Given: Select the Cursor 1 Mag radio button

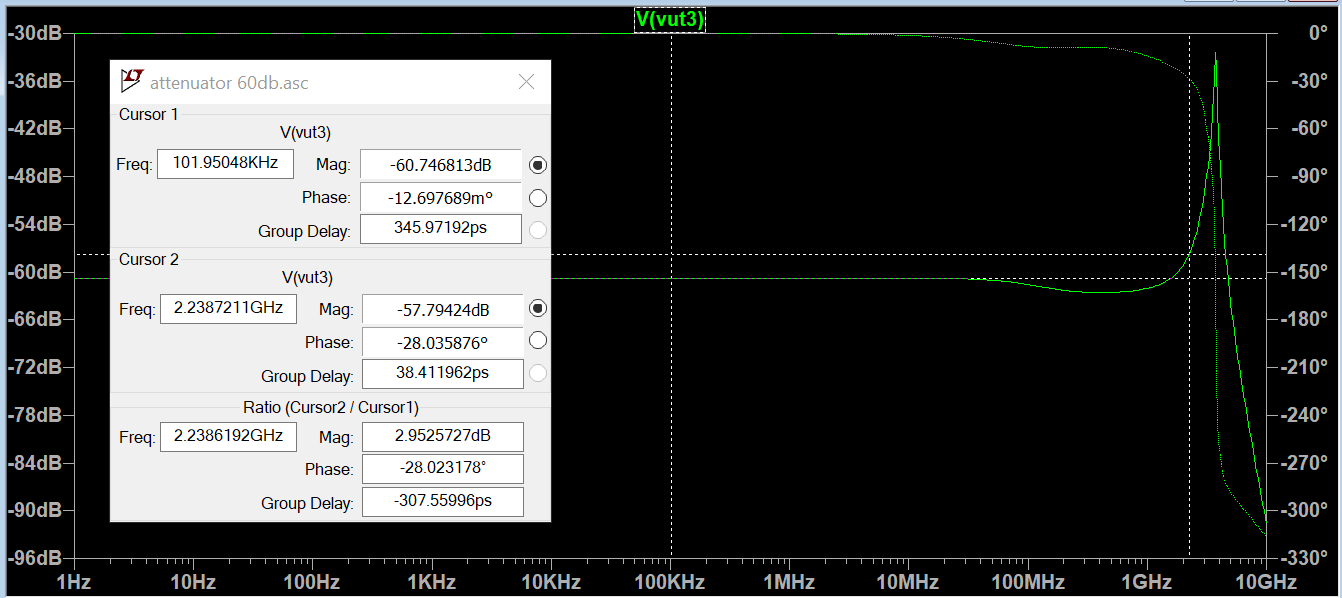Looking at the screenshot, I should [538, 165].
